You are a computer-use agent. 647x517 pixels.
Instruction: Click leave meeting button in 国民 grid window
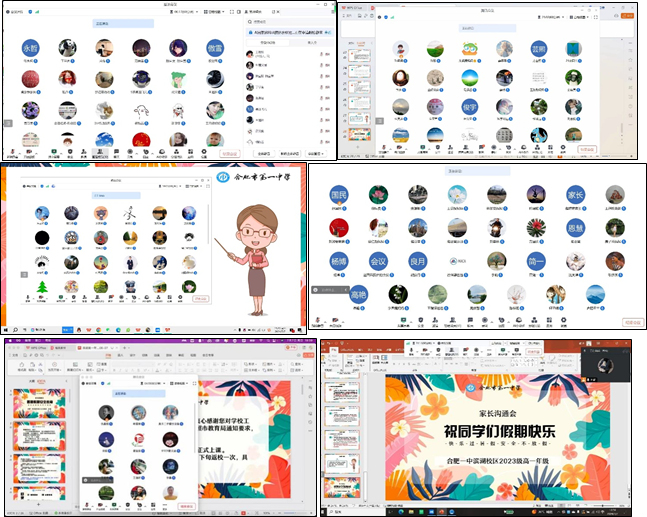(x=631, y=322)
